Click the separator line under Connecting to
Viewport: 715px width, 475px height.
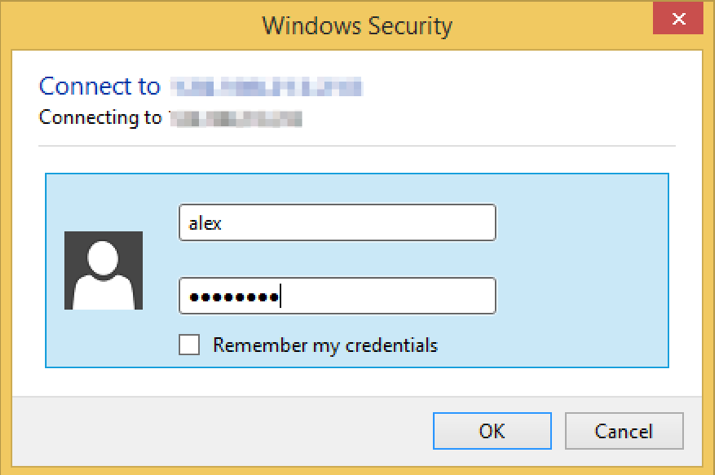point(357,147)
